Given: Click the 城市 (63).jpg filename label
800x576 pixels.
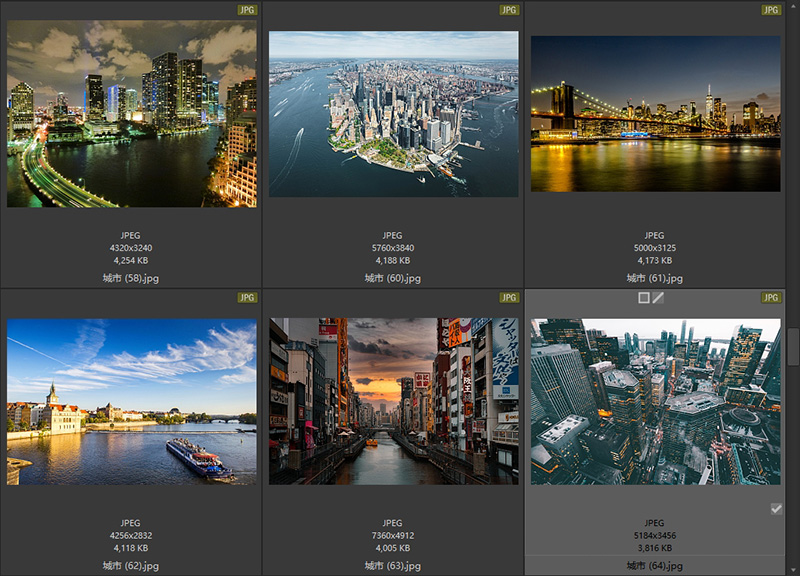Looking at the screenshot, I should pyautogui.click(x=393, y=566).
